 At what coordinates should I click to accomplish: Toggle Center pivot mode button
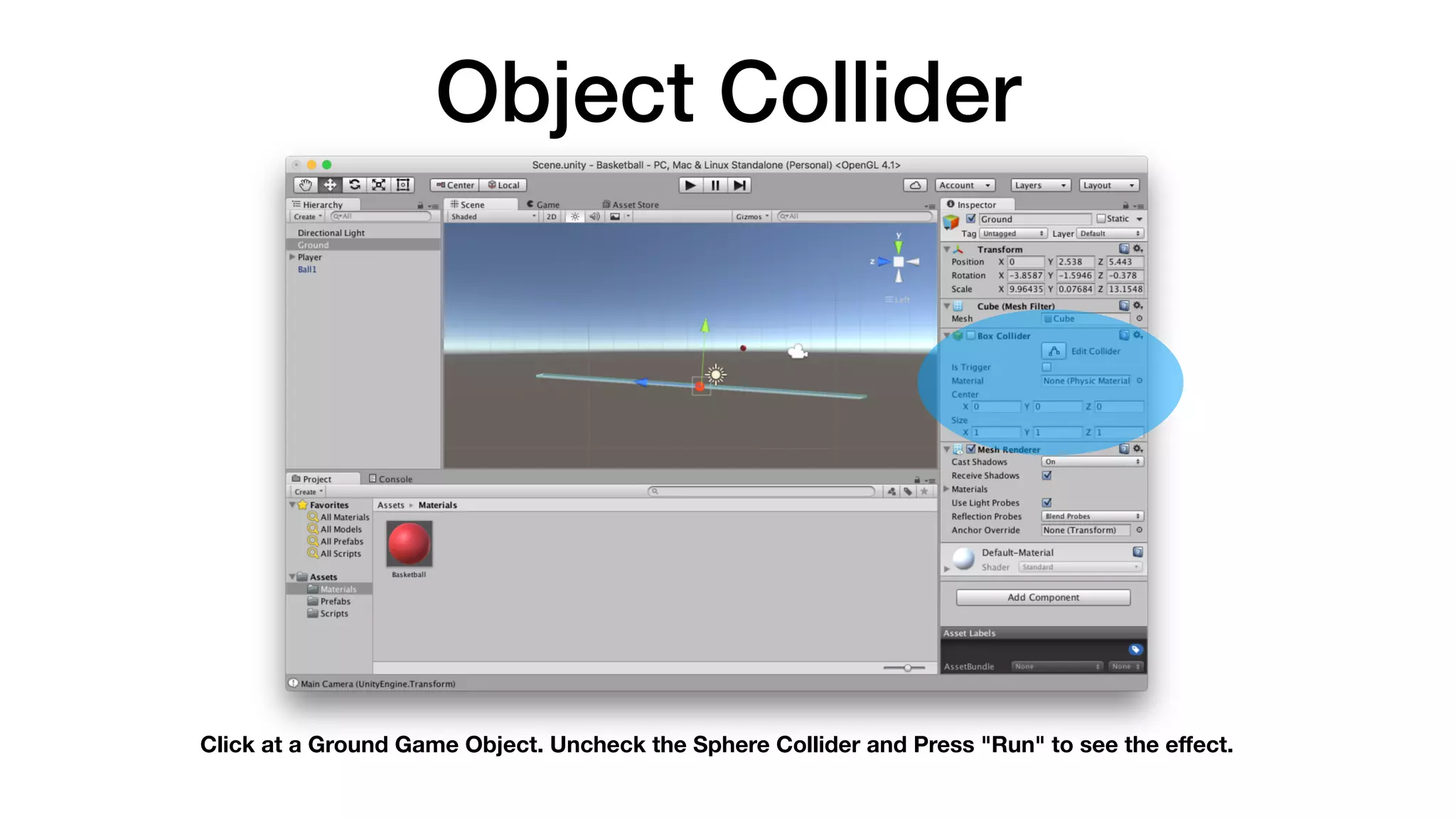click(455, 185)
